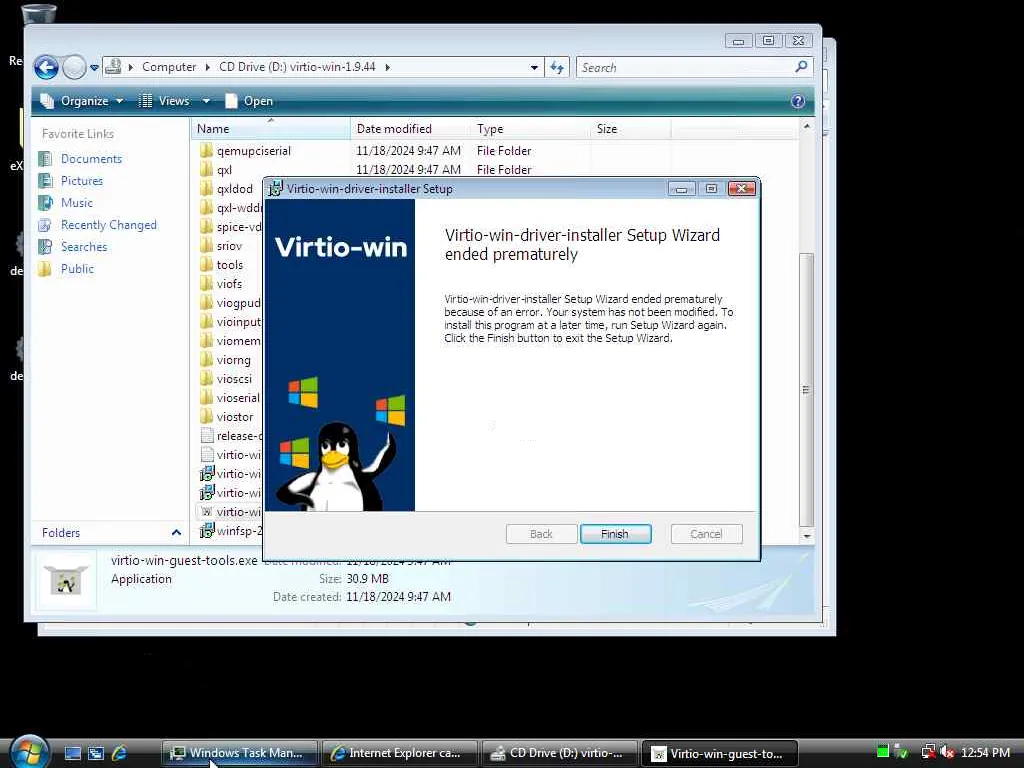The width and height of the screenshot is (1024, 768).
Task: Click the setup dialog title bar installer icon
Action: click(276, 189)
